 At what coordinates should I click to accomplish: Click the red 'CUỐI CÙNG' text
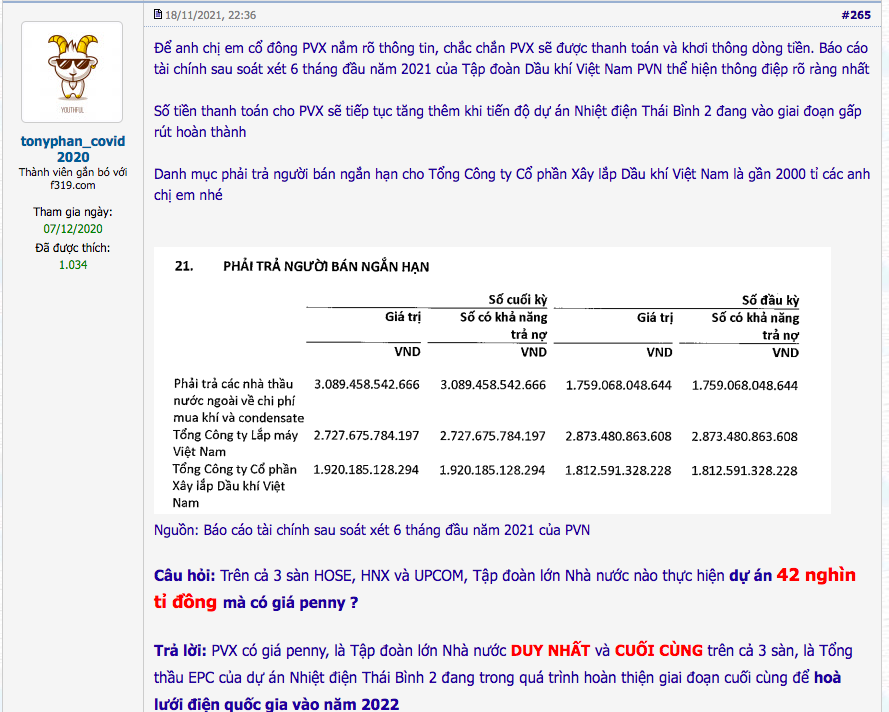(659, 650)
